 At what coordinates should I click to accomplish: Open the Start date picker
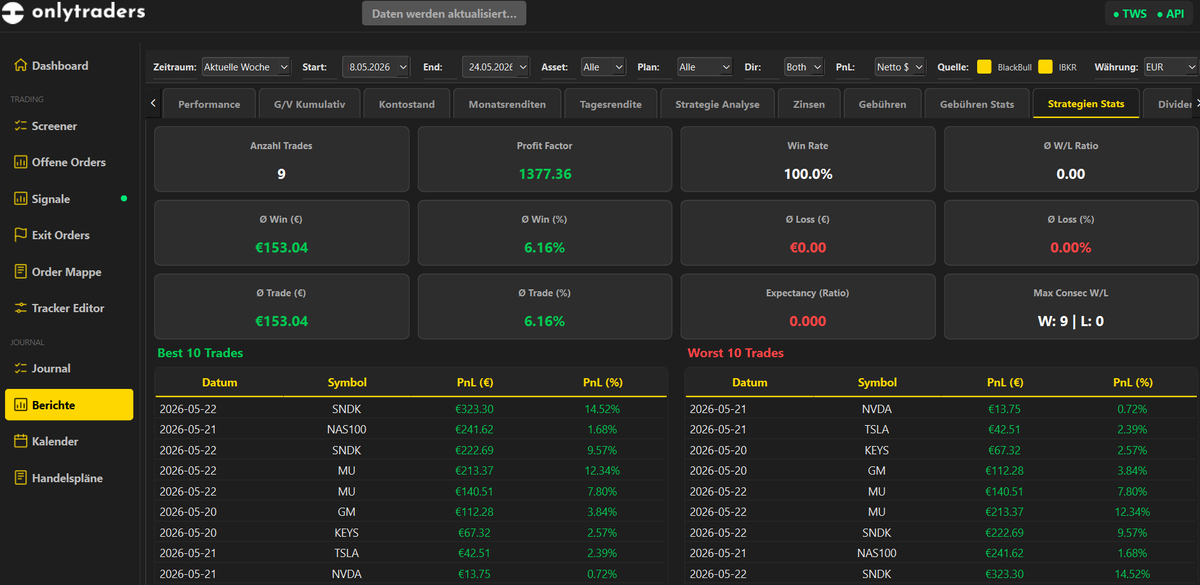point(376,67)
